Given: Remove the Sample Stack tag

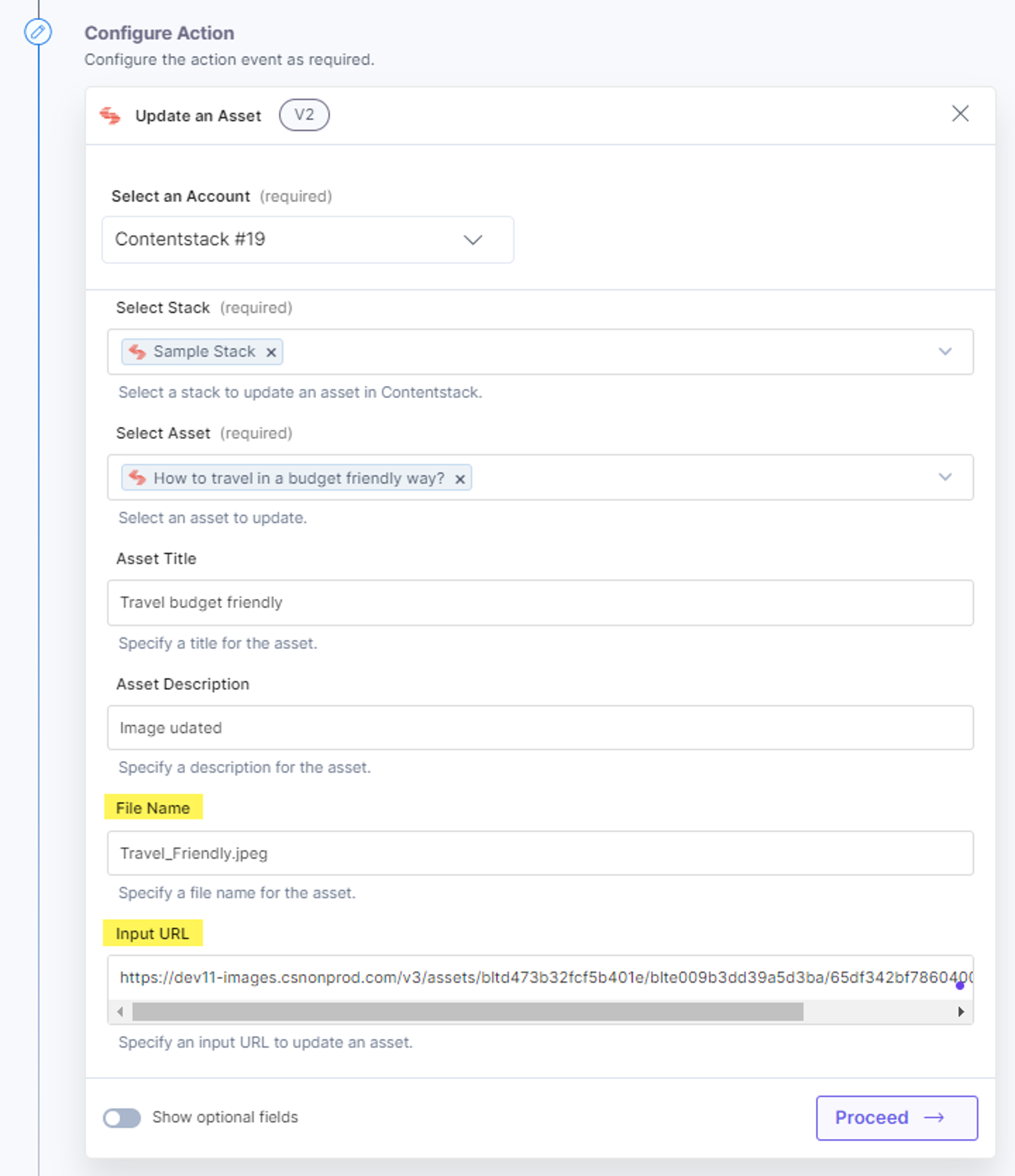Looking at the screenshot, I should coord(271,352).
